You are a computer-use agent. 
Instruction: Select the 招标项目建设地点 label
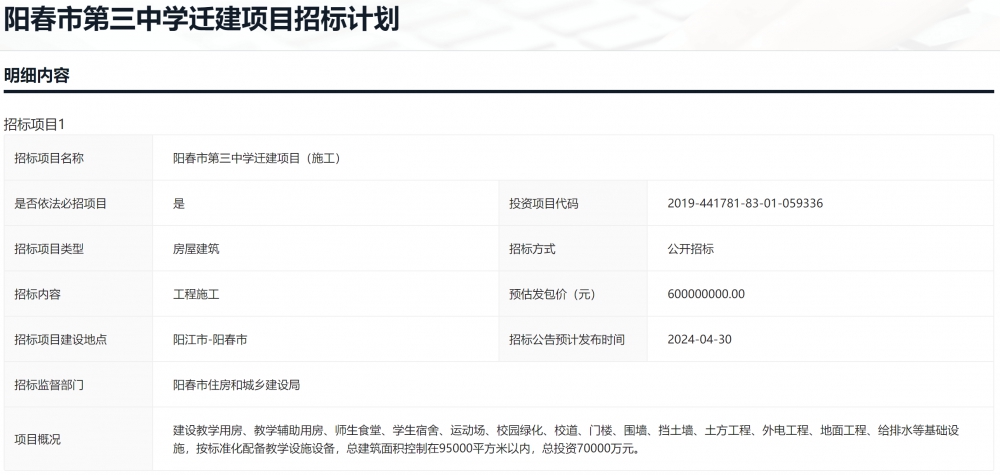[x=61, y=340]
